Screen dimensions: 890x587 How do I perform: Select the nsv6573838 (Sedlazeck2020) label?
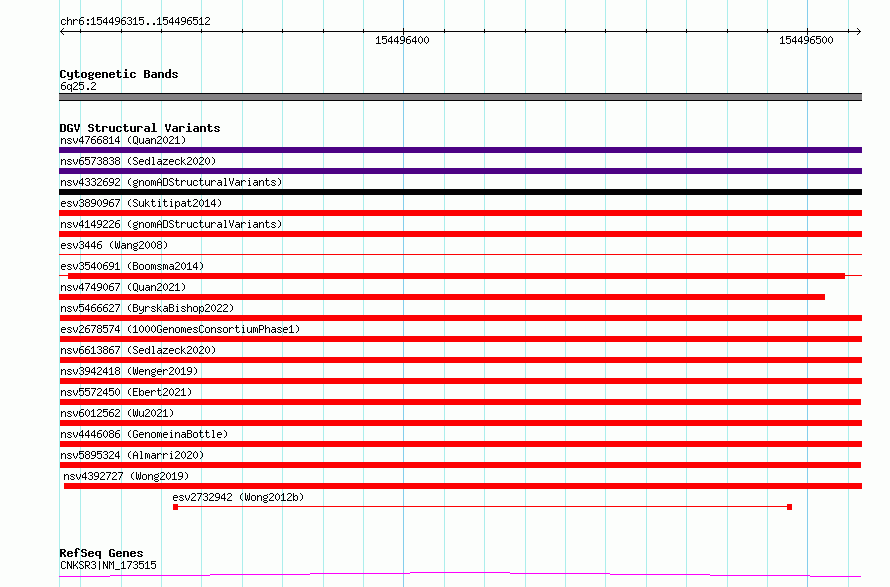tap(138, 161)
